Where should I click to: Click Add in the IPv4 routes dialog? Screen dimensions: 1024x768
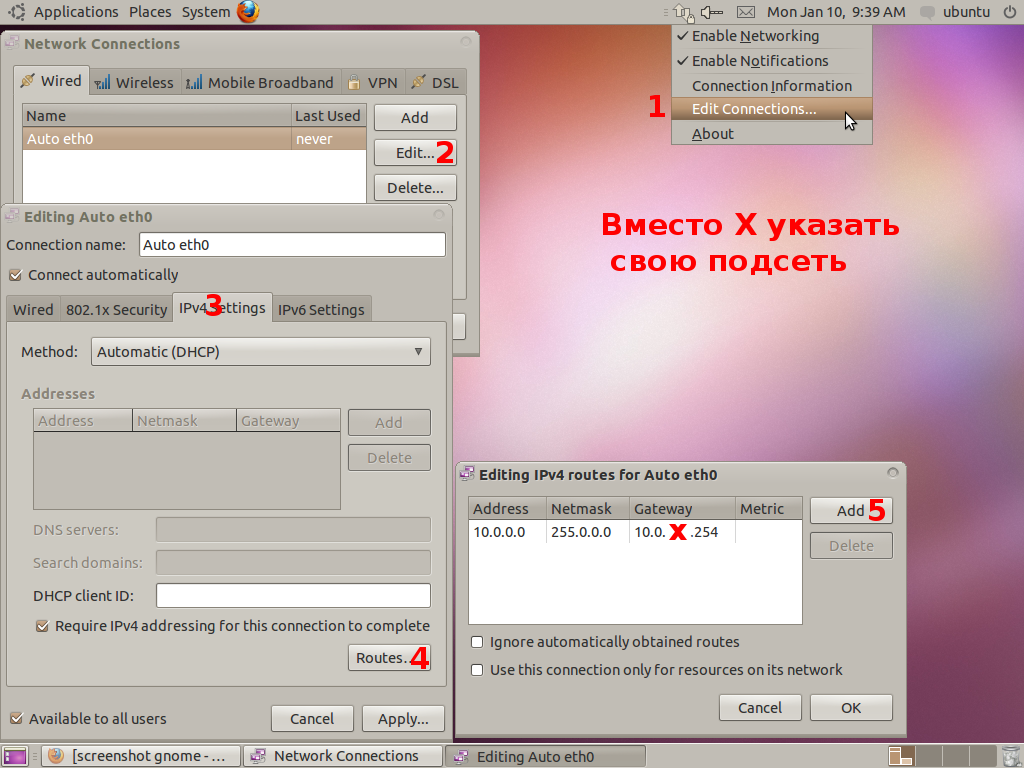tap(850, 510)
